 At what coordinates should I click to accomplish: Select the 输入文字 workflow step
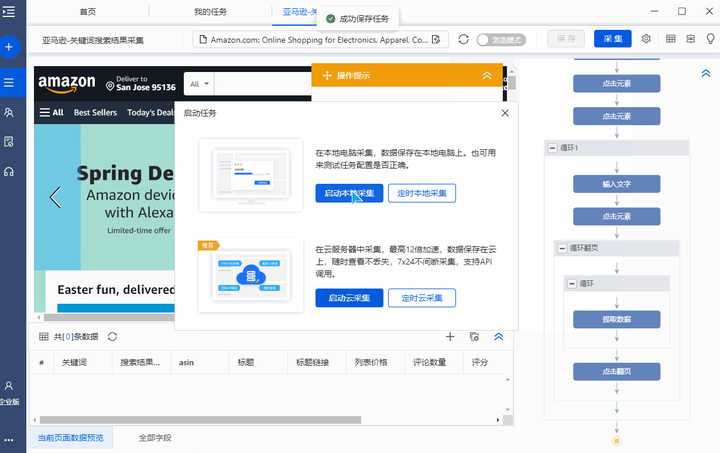click(x=617, y=184)
